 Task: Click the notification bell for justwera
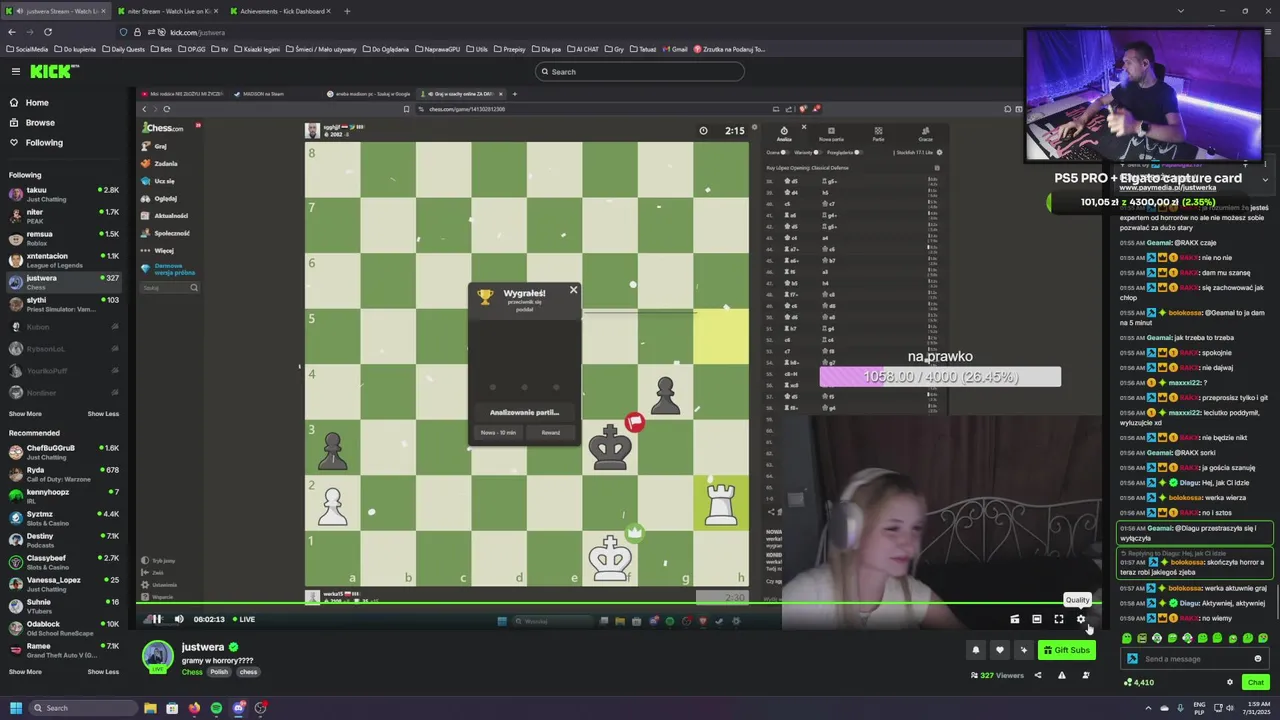[976, 650]
